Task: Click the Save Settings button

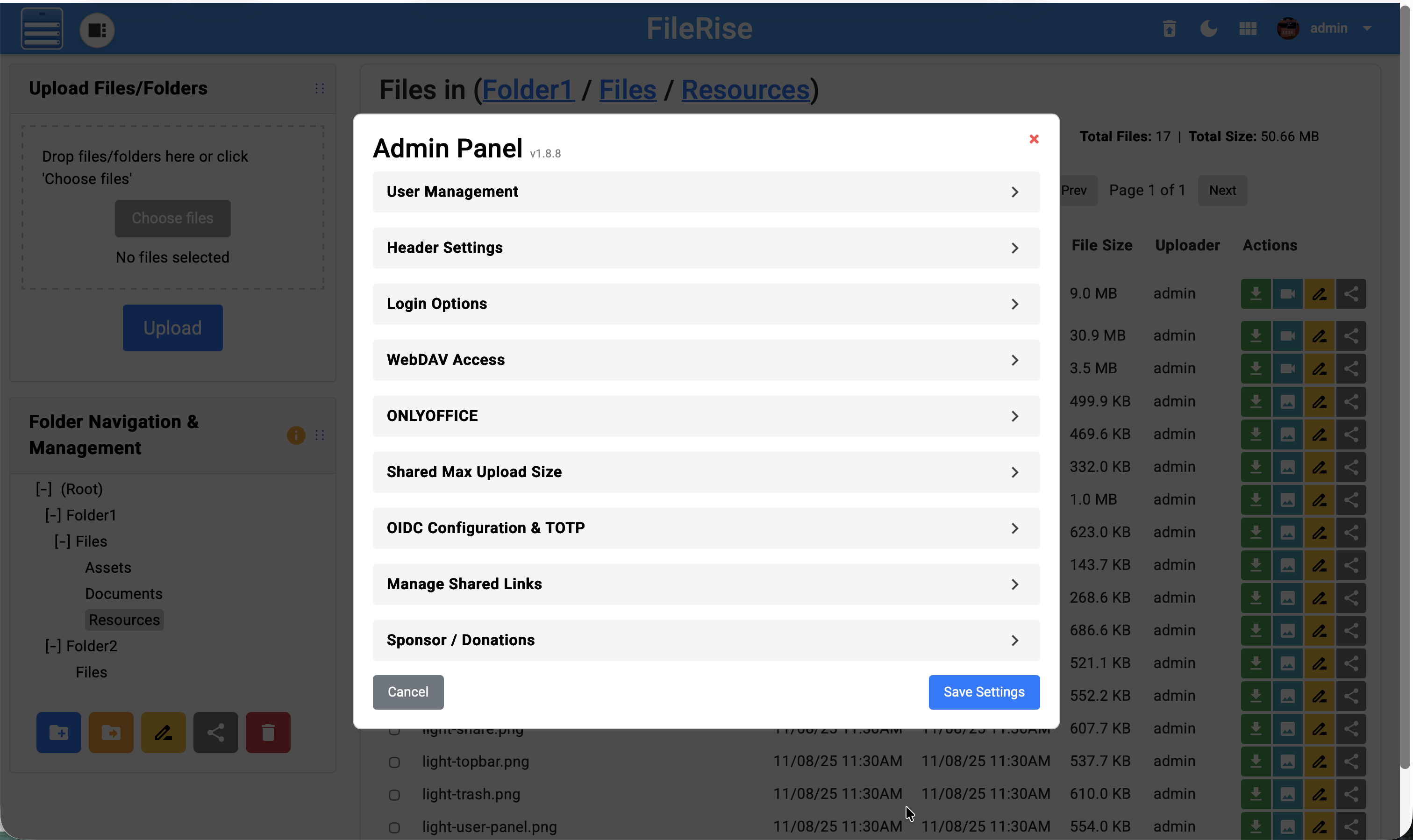Action: [x=983, y=692]
